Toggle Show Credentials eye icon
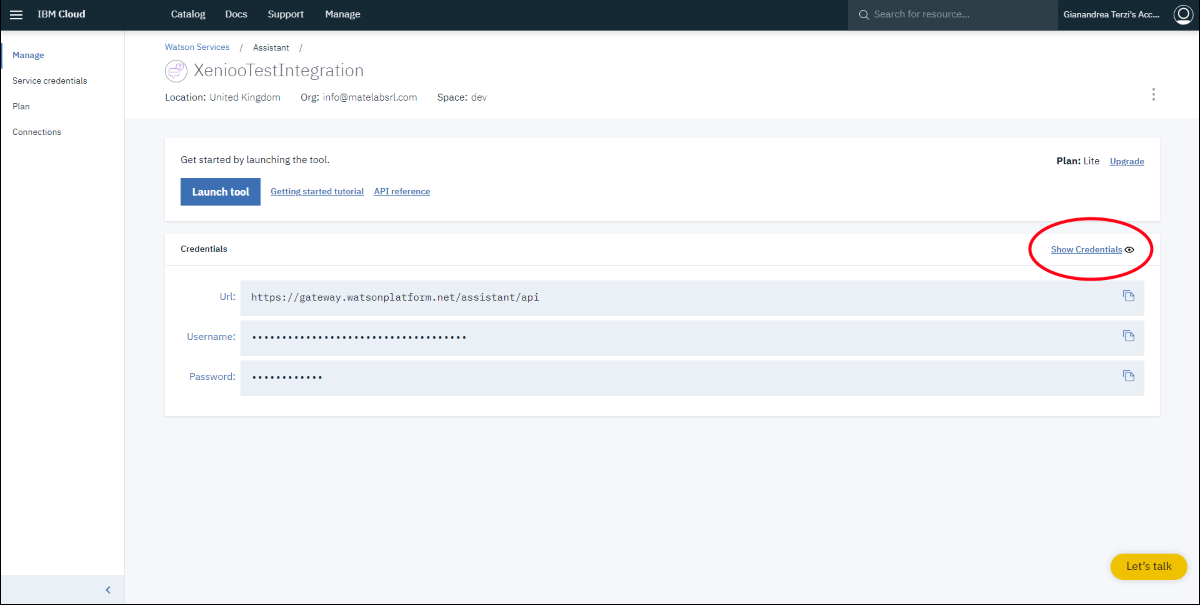Viewport: 1200px width, 605px height. (1129, 250)
